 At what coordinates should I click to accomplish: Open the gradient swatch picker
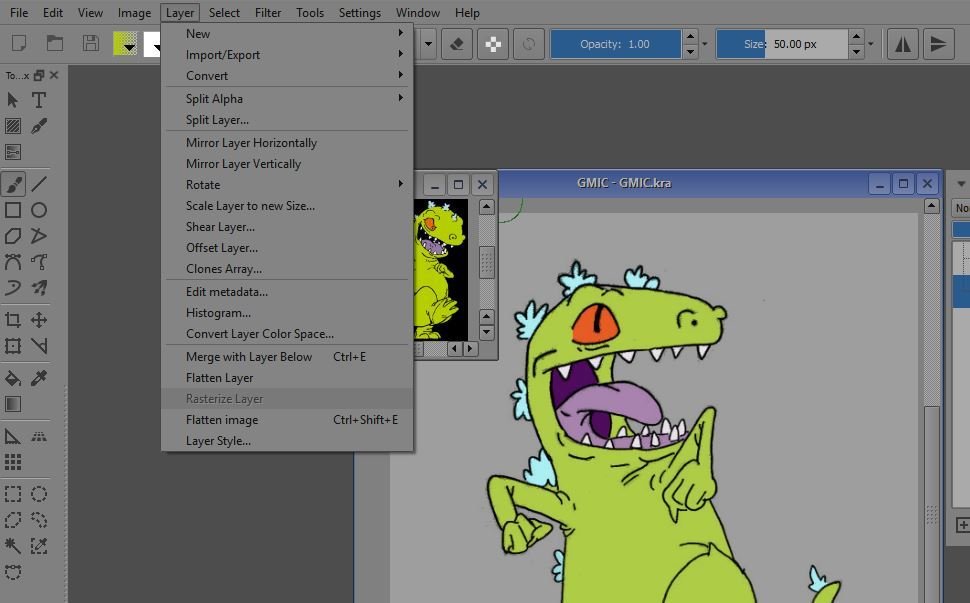coord(125,44)
